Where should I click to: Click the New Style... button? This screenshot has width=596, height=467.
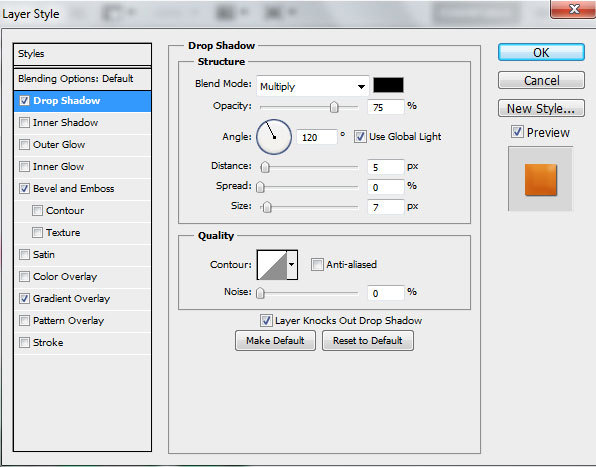(x=541, y=108)
